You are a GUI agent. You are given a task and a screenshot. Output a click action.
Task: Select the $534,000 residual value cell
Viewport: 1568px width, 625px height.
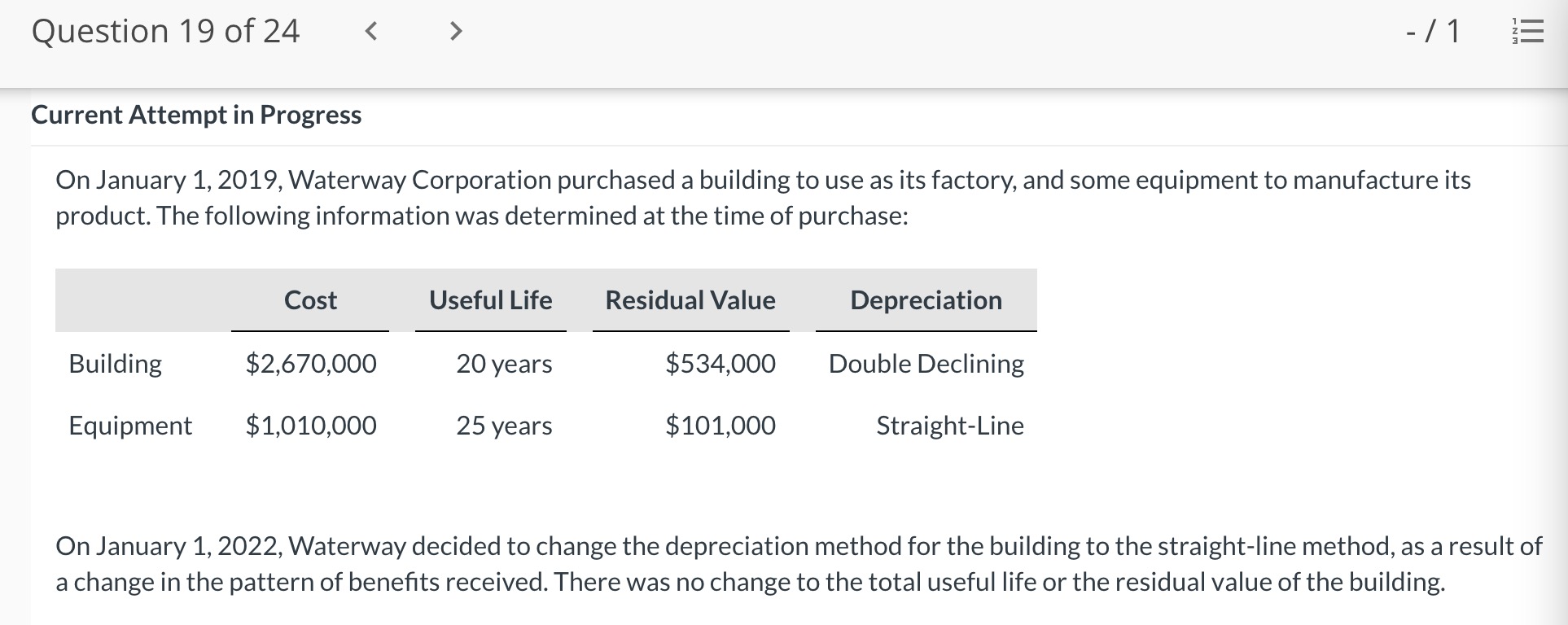[720, 363]
